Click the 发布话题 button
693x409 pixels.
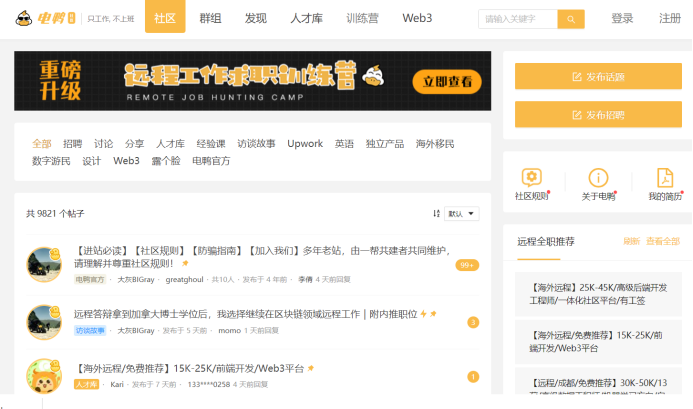[598, 76]
